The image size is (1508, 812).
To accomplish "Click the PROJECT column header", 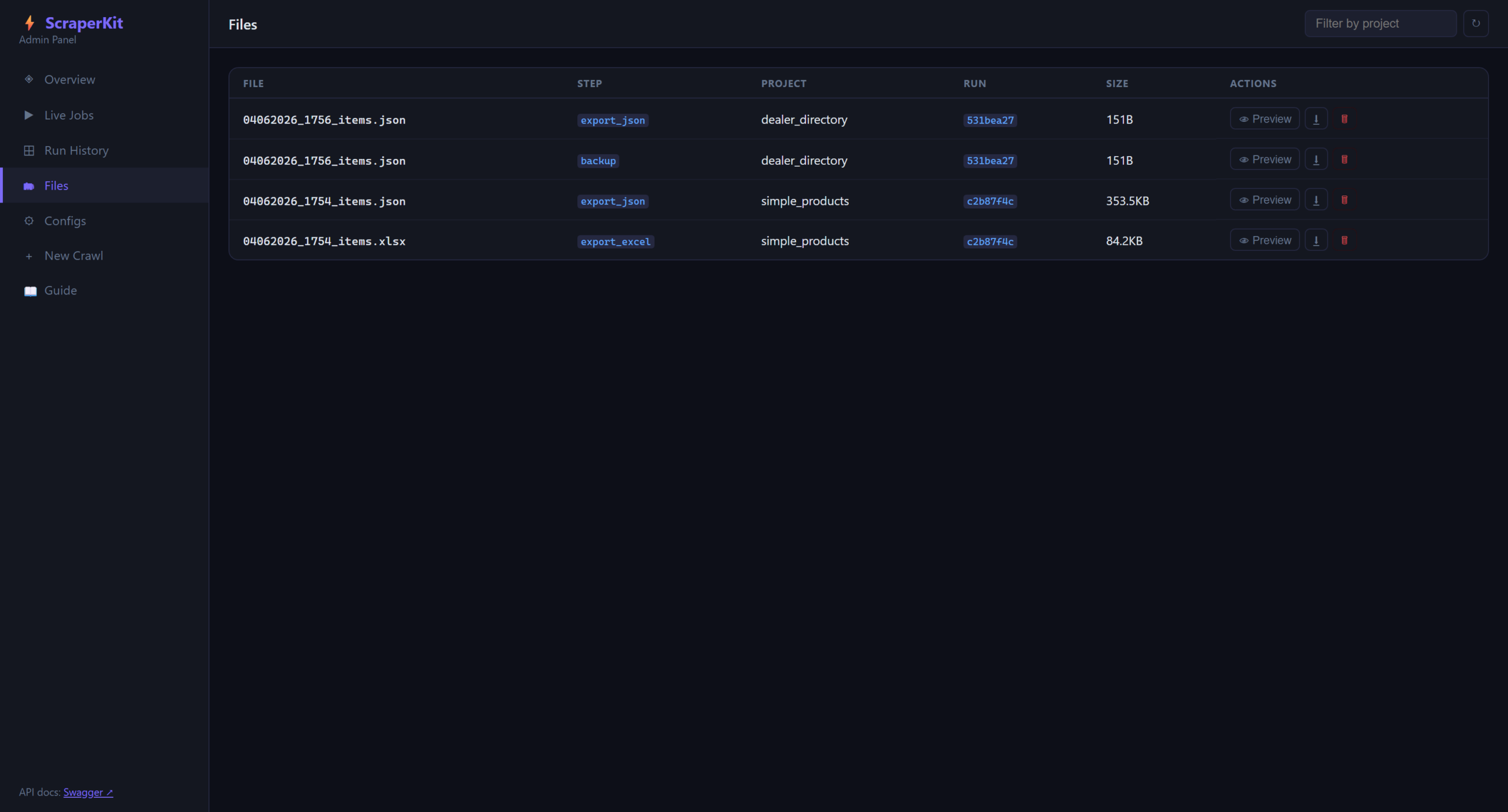I will (783, 84).
